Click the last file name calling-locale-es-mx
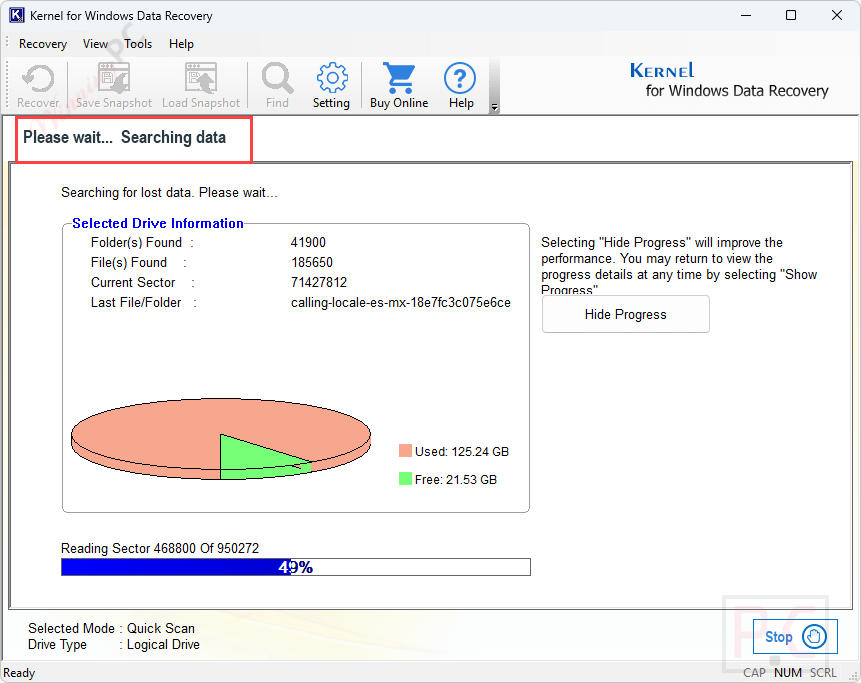This screenshot has height=683, width=861. [x=401, y=303]
